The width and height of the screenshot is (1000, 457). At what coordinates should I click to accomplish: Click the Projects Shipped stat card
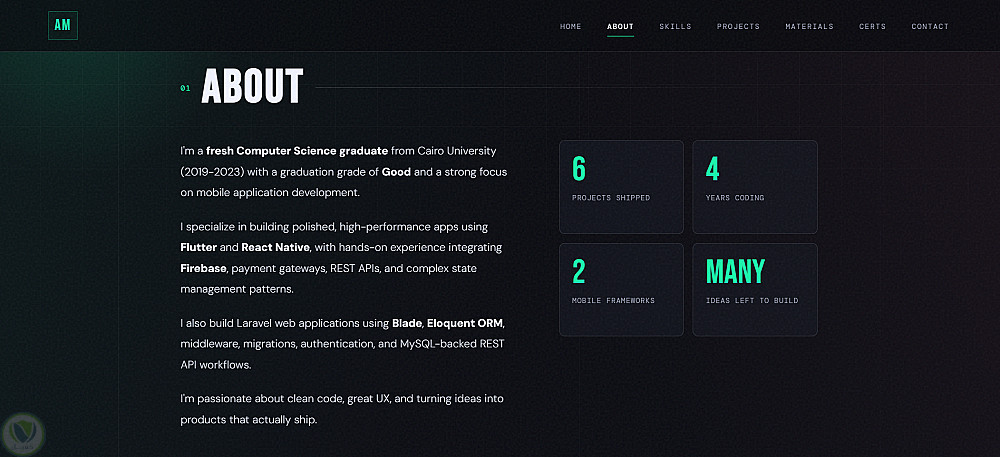coord(621,187)
